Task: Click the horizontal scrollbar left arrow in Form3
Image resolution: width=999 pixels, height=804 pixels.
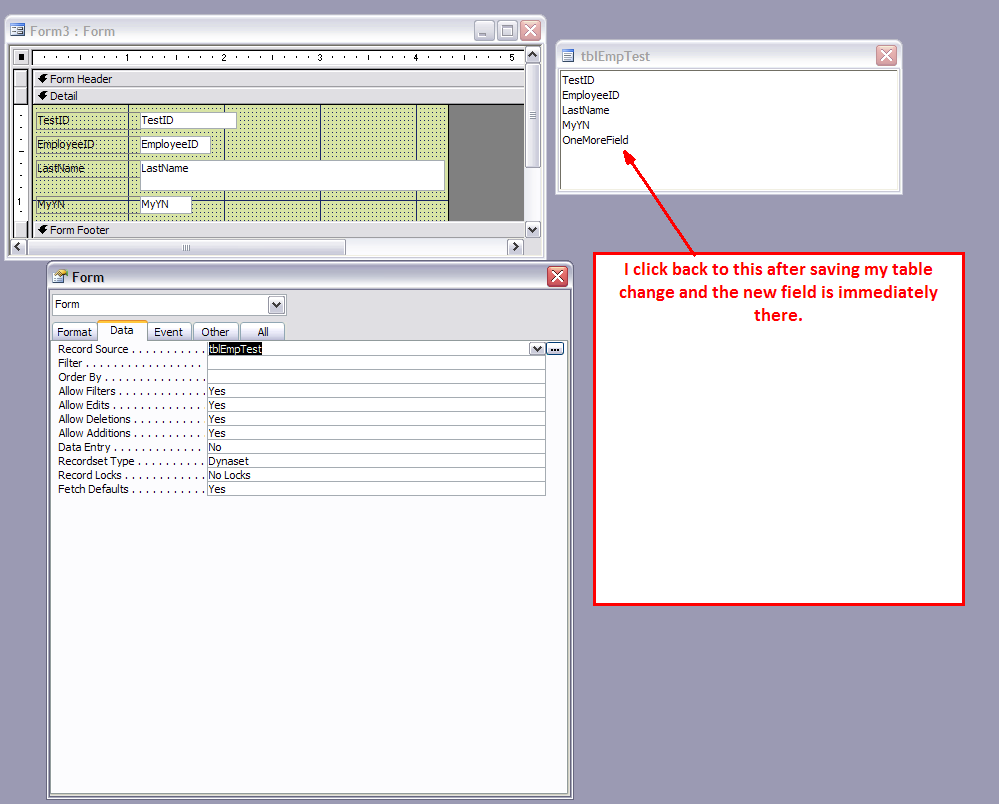Action: point(18,247)
